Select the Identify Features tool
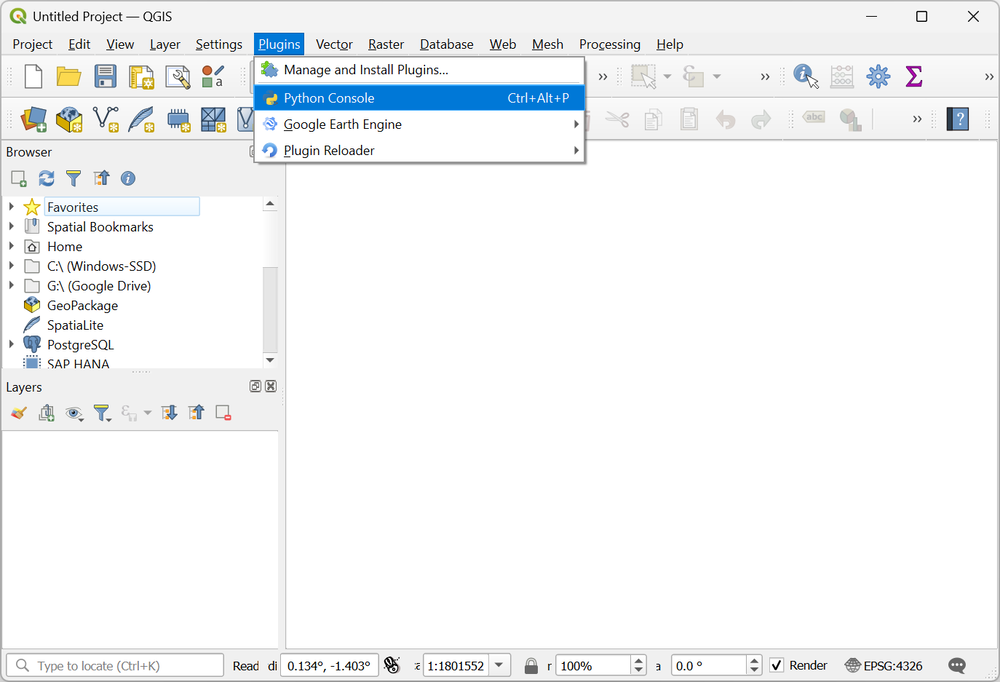This screenshot has height=682, width=1000. point(805,77)
